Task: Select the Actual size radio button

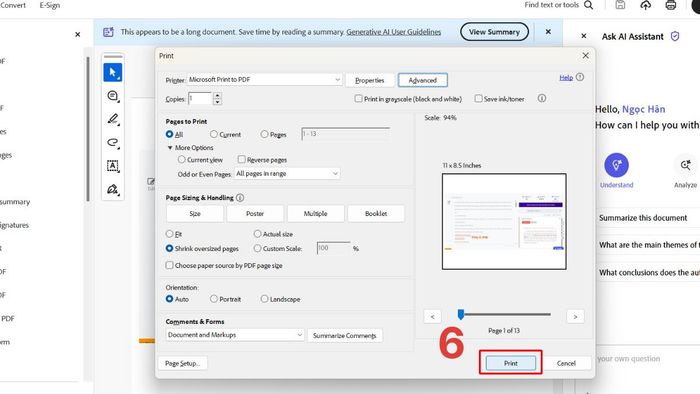Action: (257, 233)
